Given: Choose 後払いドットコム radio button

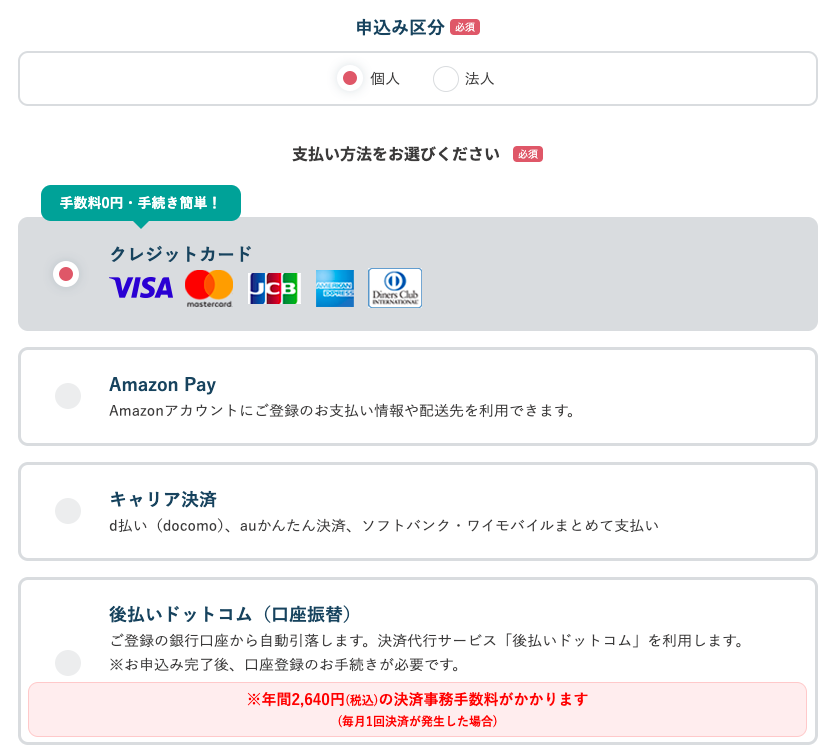Looking at the screenshot, I should pyautogui.click(x=68, y=663).
